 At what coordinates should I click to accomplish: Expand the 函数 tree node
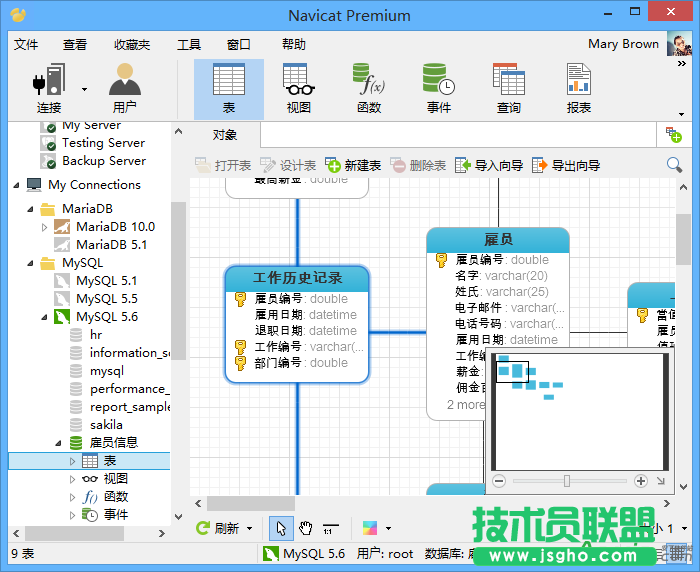[x=72, y=497]
